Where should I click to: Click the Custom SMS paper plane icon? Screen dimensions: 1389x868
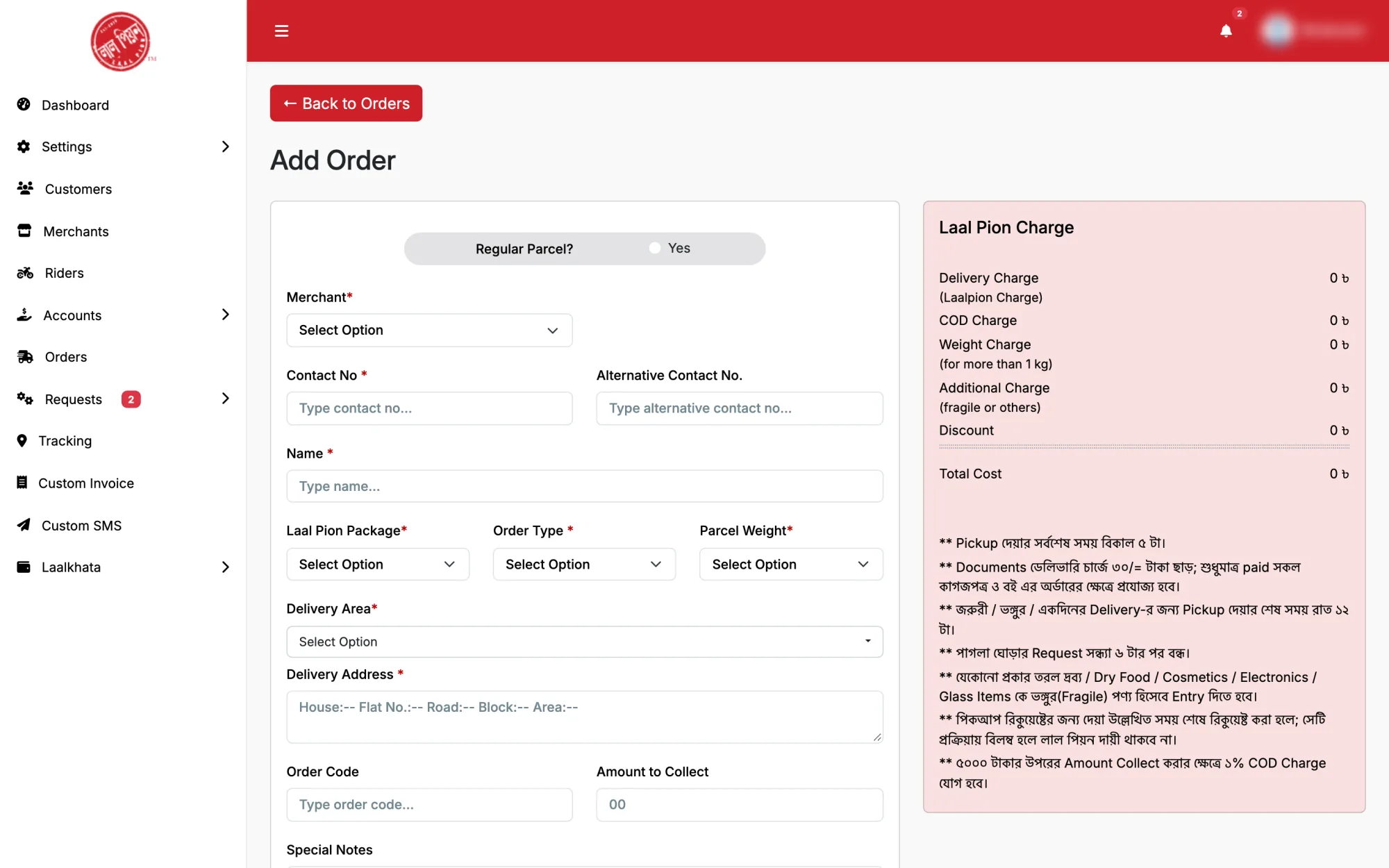(x=24, y=525)
